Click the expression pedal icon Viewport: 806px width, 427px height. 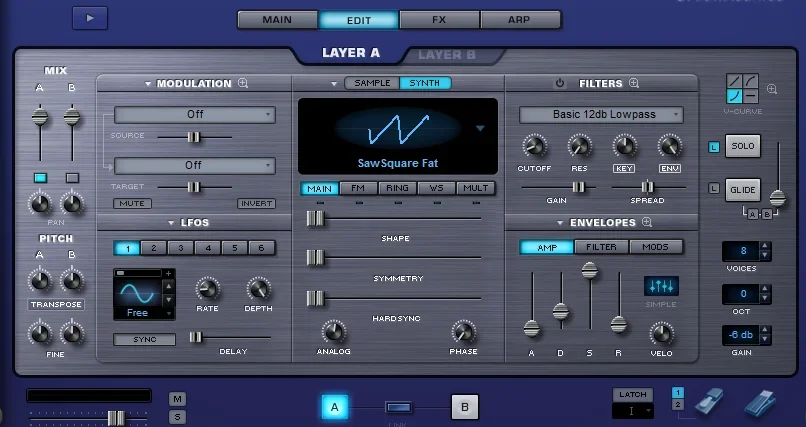click(760, 403)
